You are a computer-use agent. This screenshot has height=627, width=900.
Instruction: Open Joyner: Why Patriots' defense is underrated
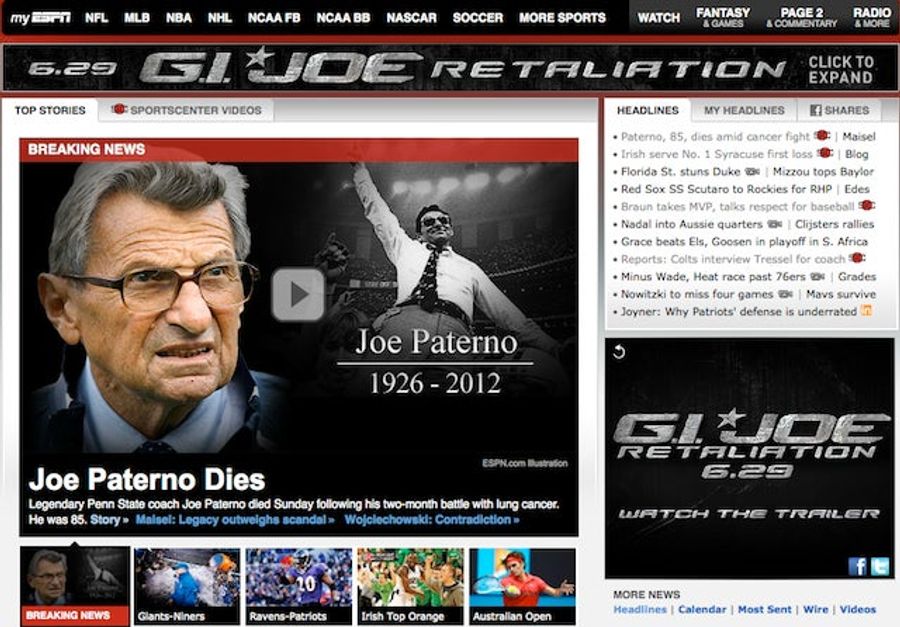point(739,312)
